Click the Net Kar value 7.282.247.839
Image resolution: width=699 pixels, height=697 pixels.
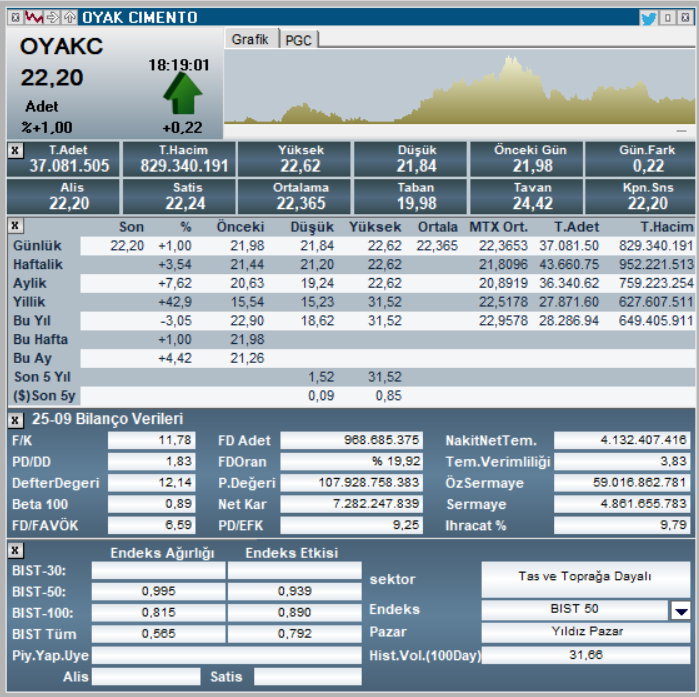(351, 504)
